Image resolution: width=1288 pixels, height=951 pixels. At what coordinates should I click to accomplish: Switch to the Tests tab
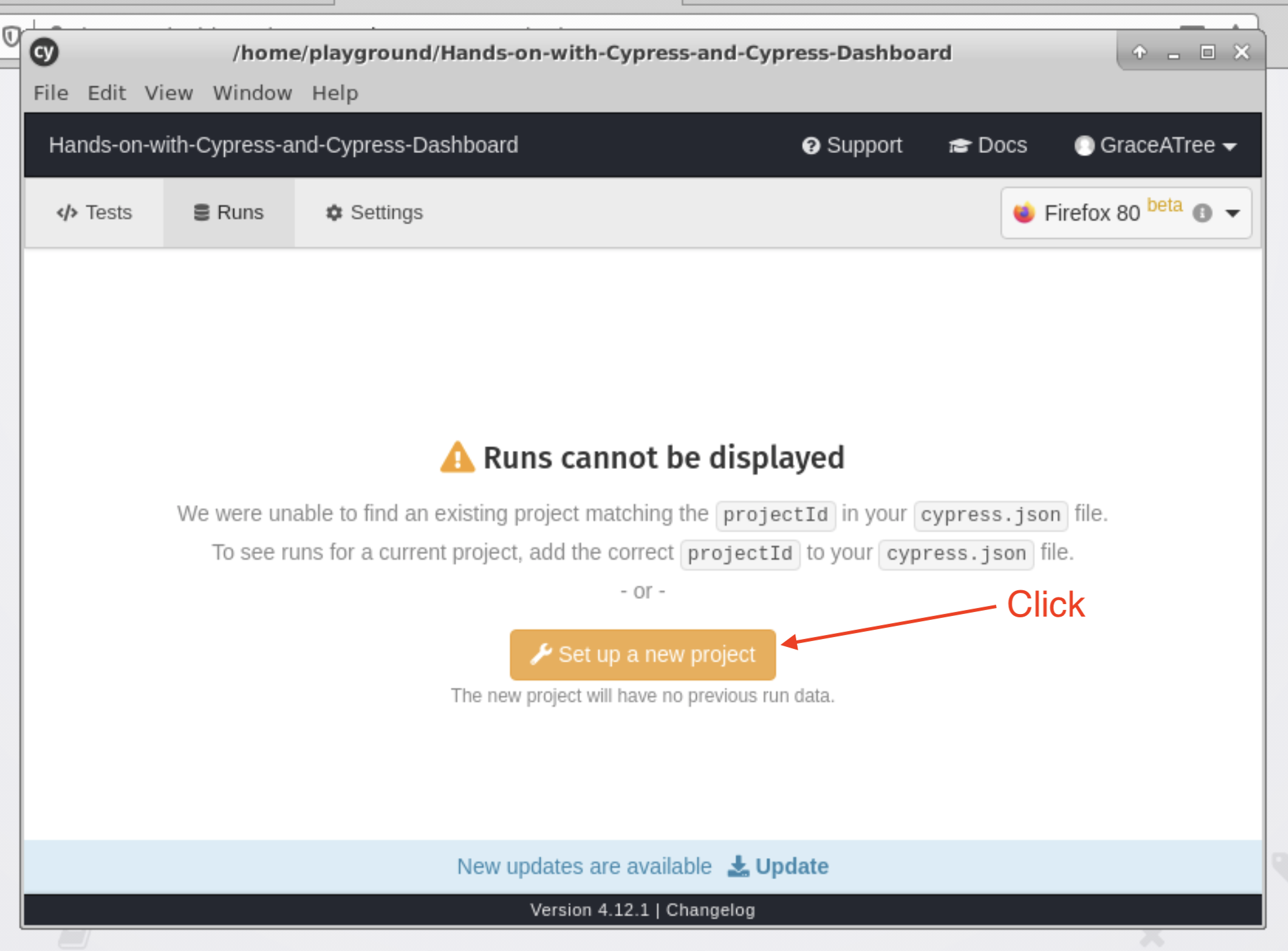pos(94,212)
